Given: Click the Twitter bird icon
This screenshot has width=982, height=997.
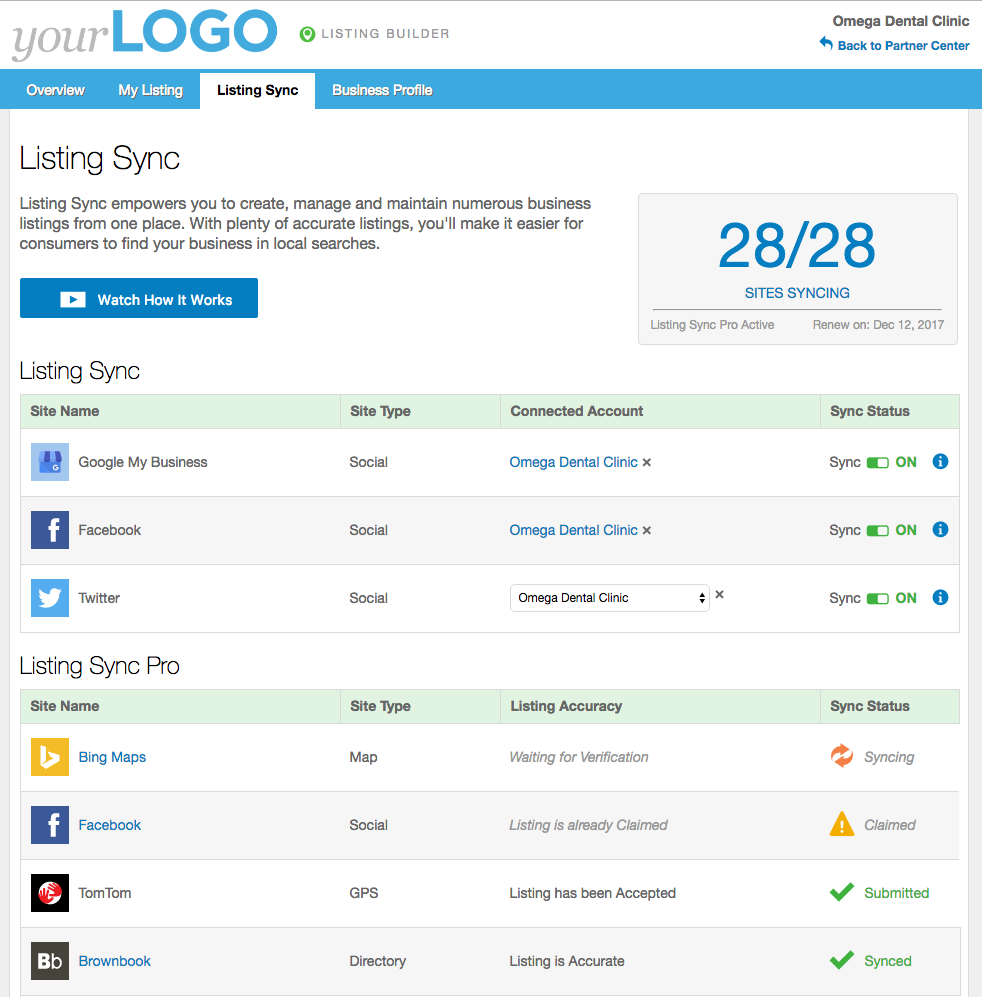Looking at the screenshot, I should click(50, 598).
